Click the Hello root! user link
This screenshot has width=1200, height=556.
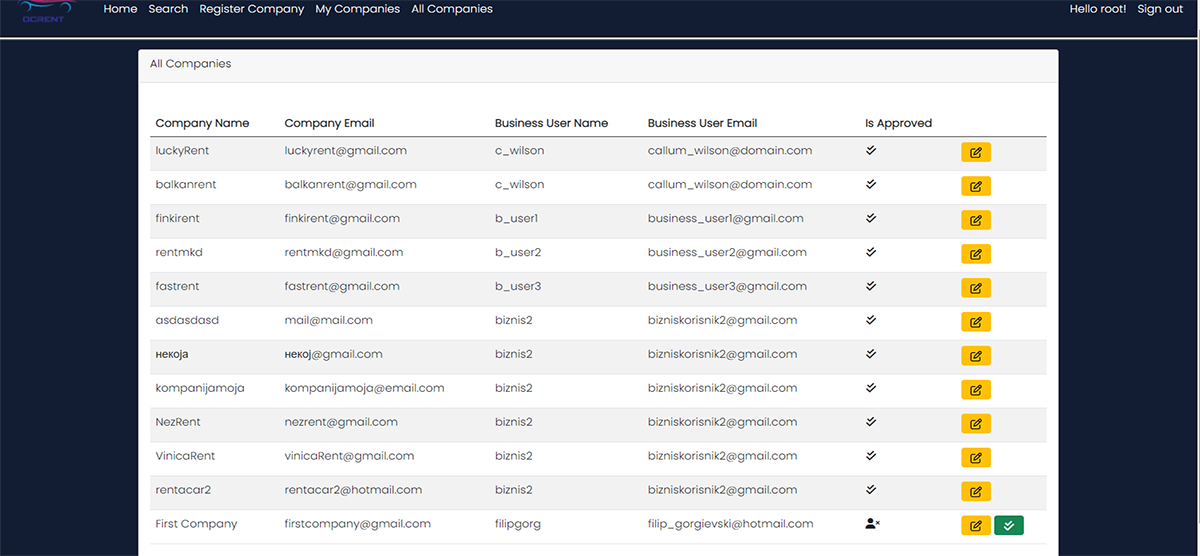pyautogui.click(x=1097, y=9)
